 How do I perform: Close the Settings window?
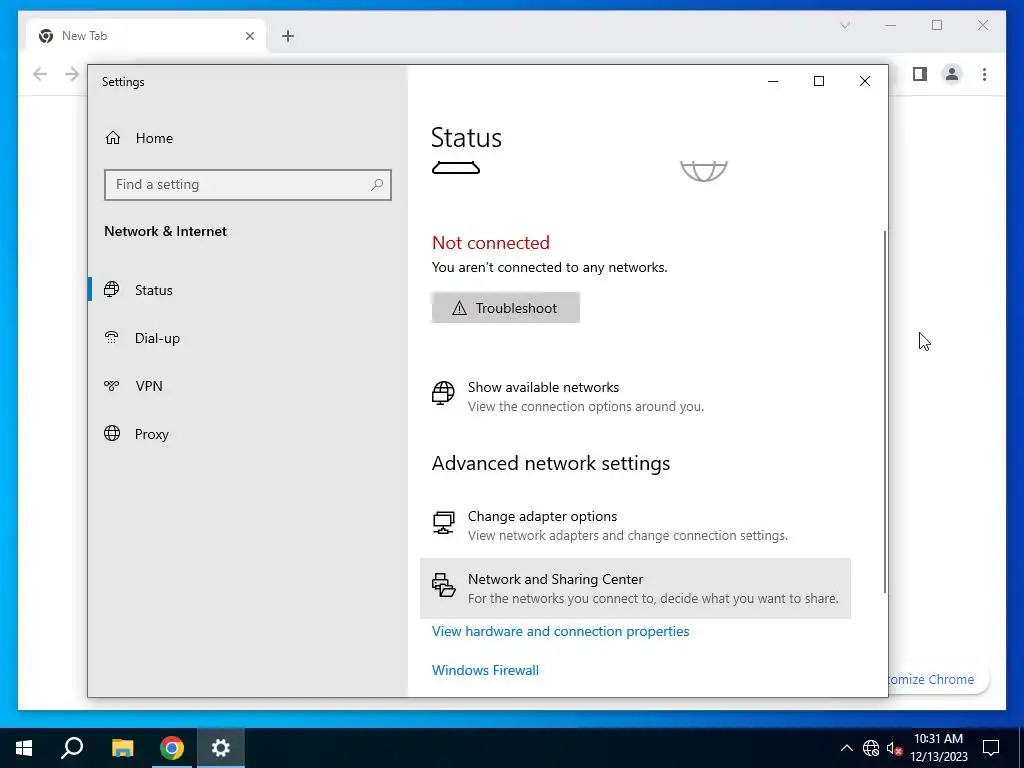(x=865, y=81)
